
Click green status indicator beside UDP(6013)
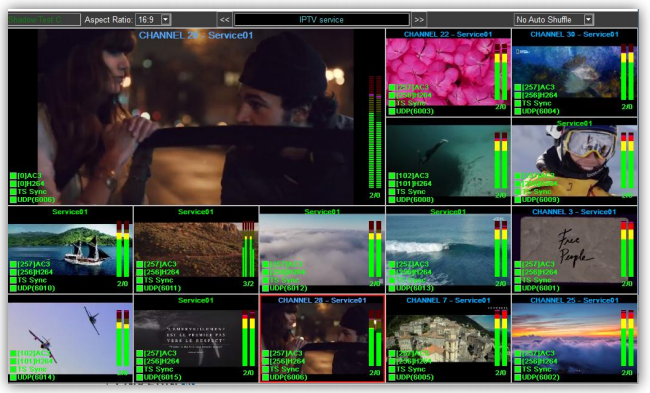click(392, 288)
